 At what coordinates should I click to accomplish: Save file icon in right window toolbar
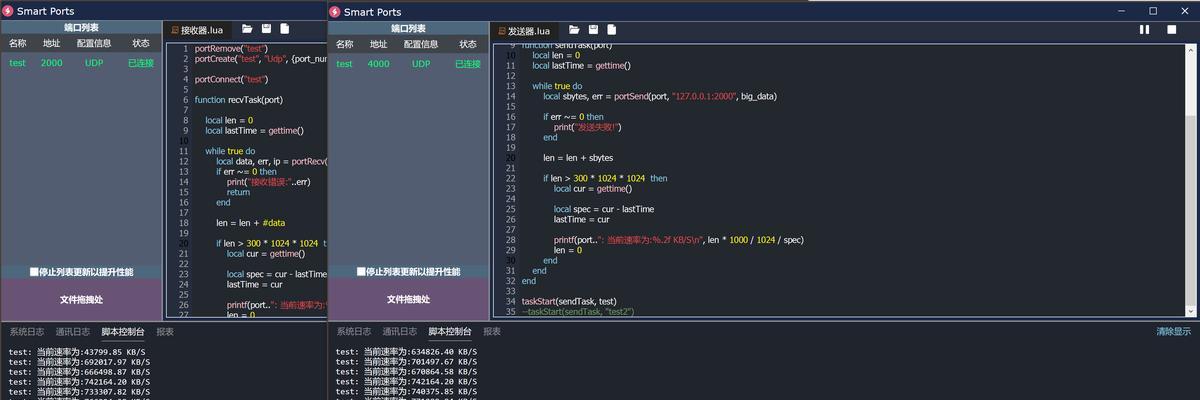(594, 29)
